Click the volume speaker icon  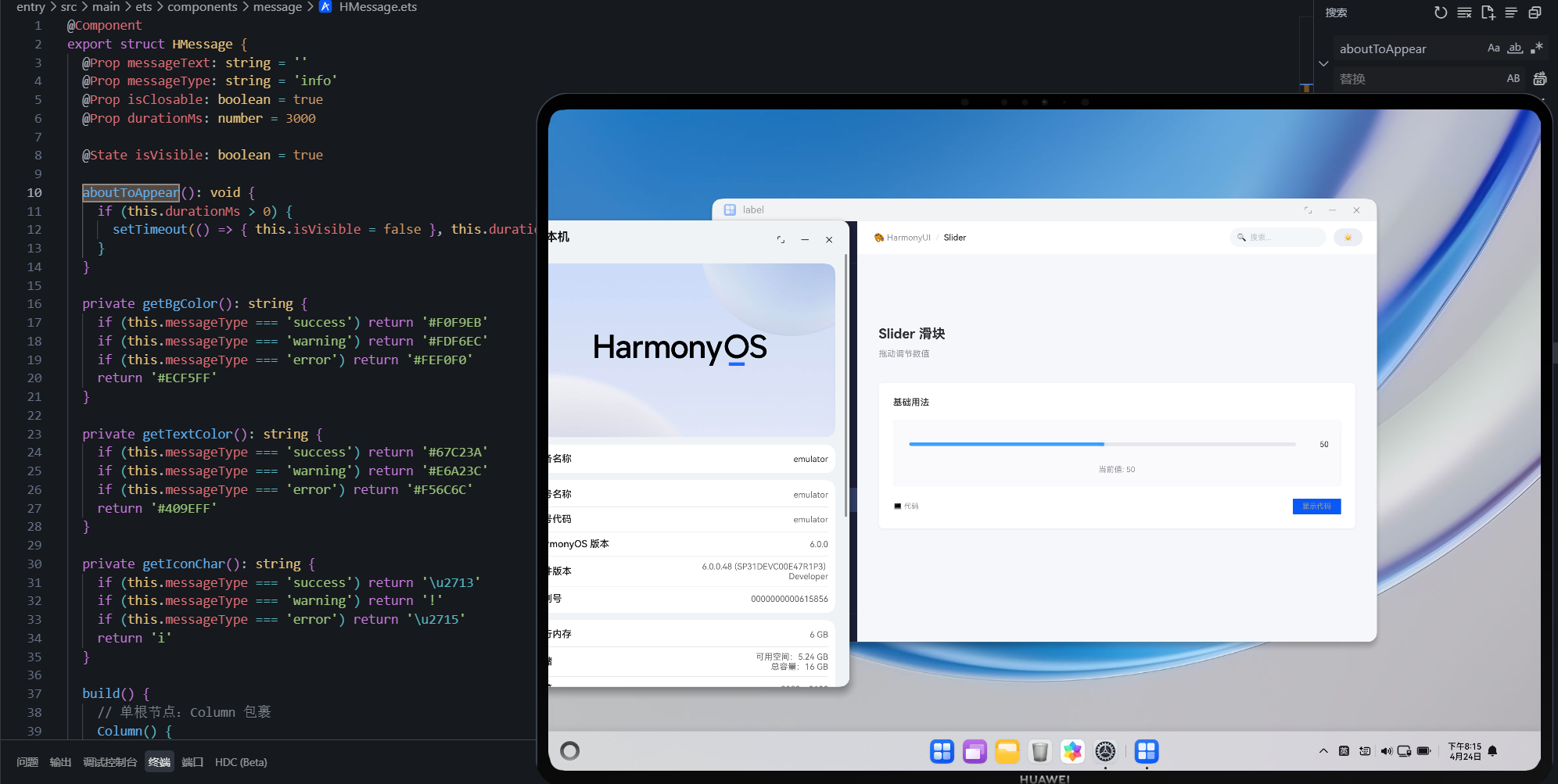pos(1386,751)
